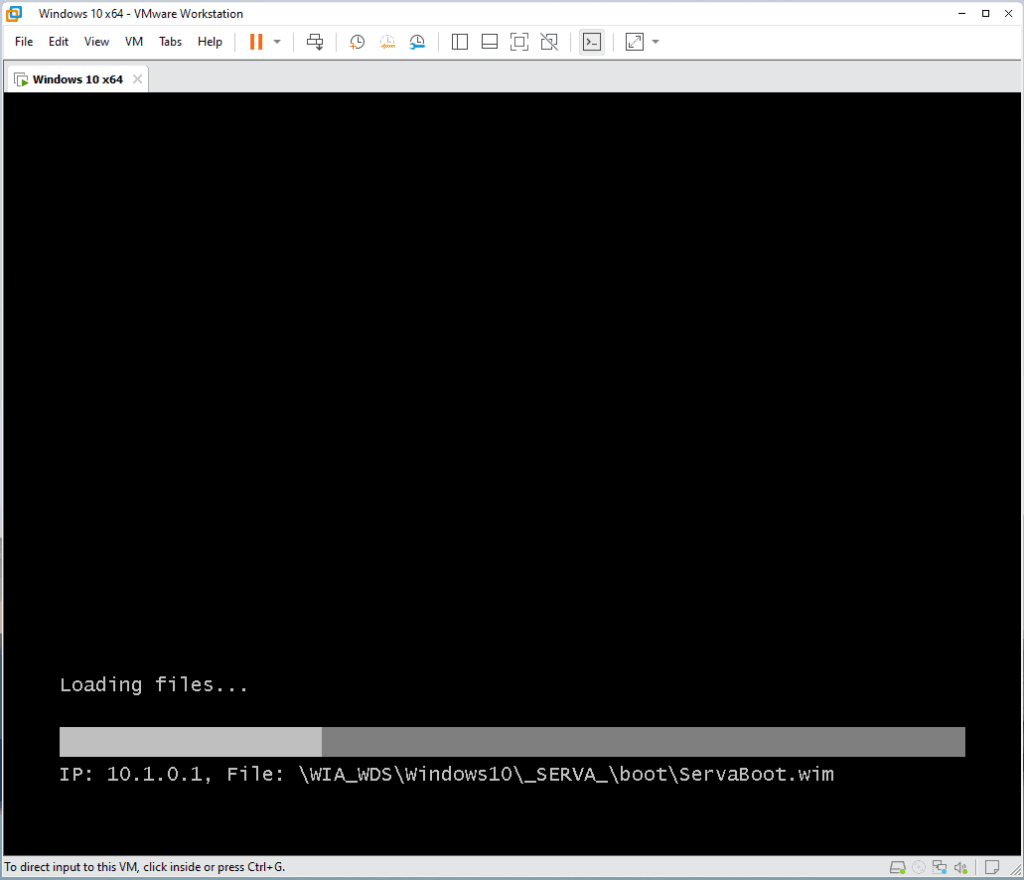Image resolution: width=1024 pixels, height=880 pixels.
Task: Toggle Unity mode in toolbar
Action: (549, 42)
